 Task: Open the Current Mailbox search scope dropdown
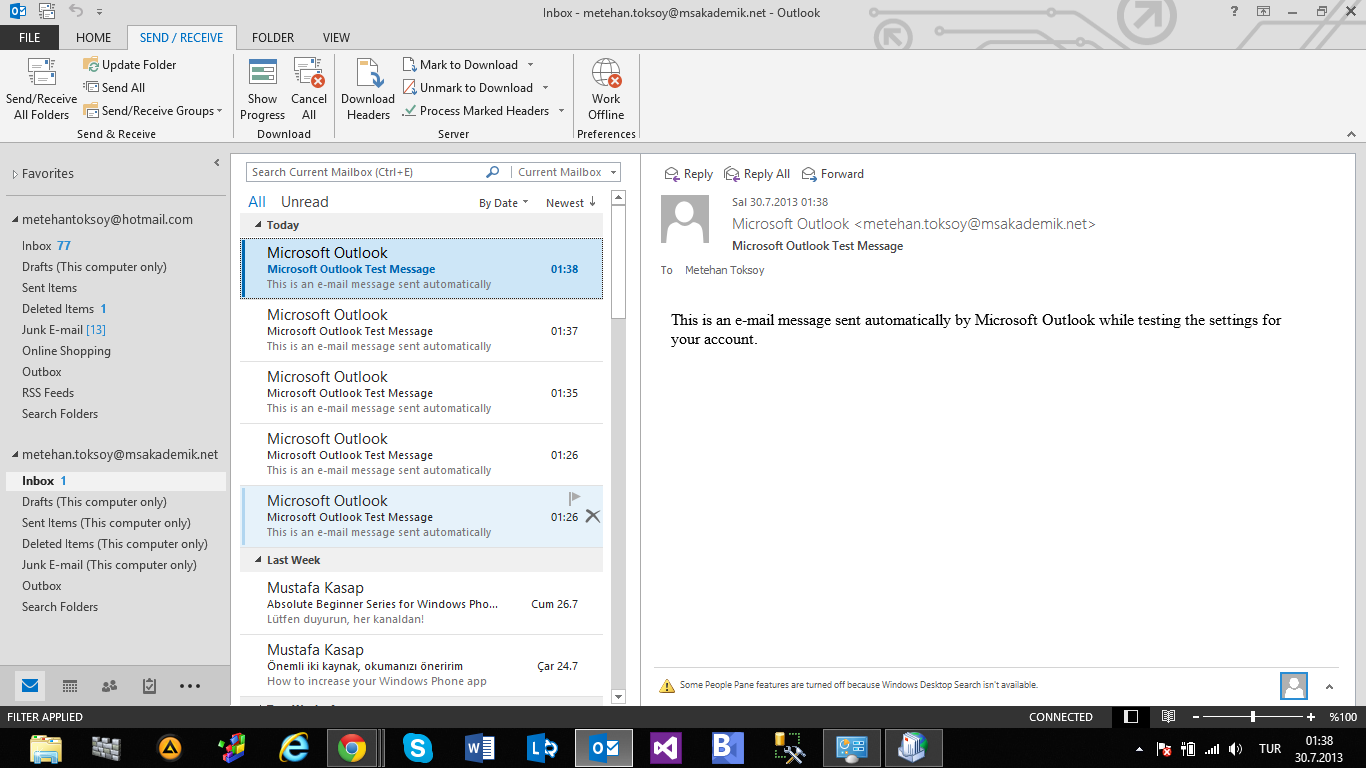click(x=565, y=172)
